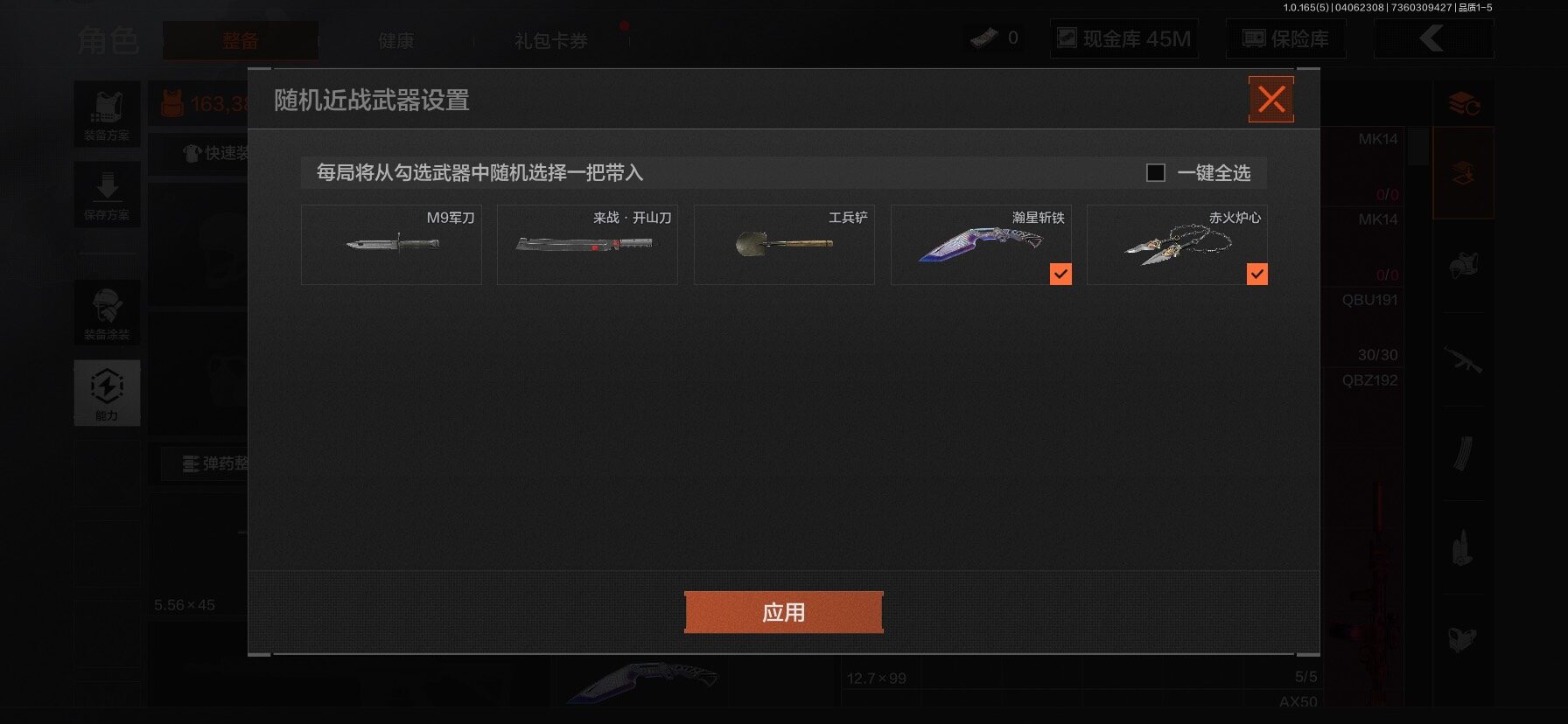
Task: Open the 礼包卡券 tab
Action: tap(551, 40)
